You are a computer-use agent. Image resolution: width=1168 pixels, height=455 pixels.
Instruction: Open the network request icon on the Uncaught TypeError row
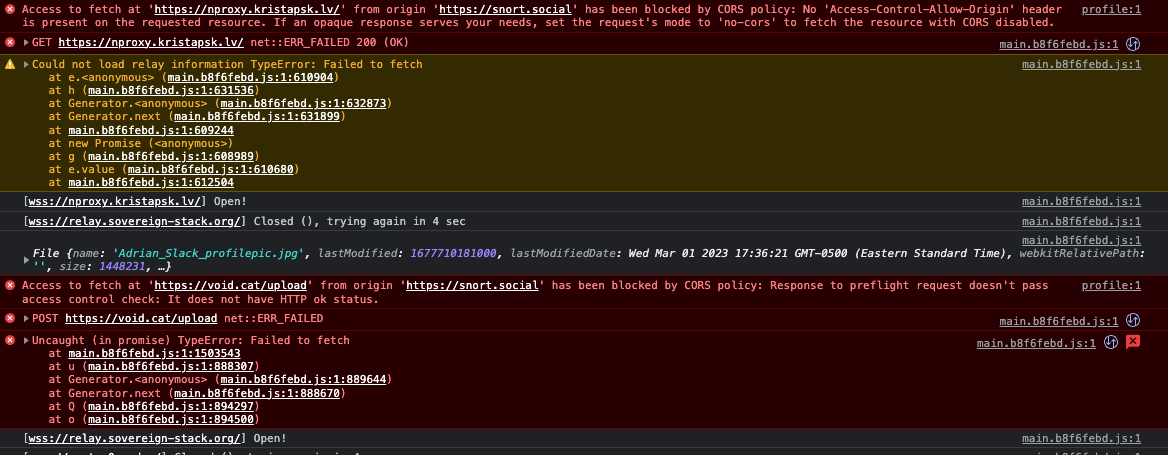click(1111, 343)
